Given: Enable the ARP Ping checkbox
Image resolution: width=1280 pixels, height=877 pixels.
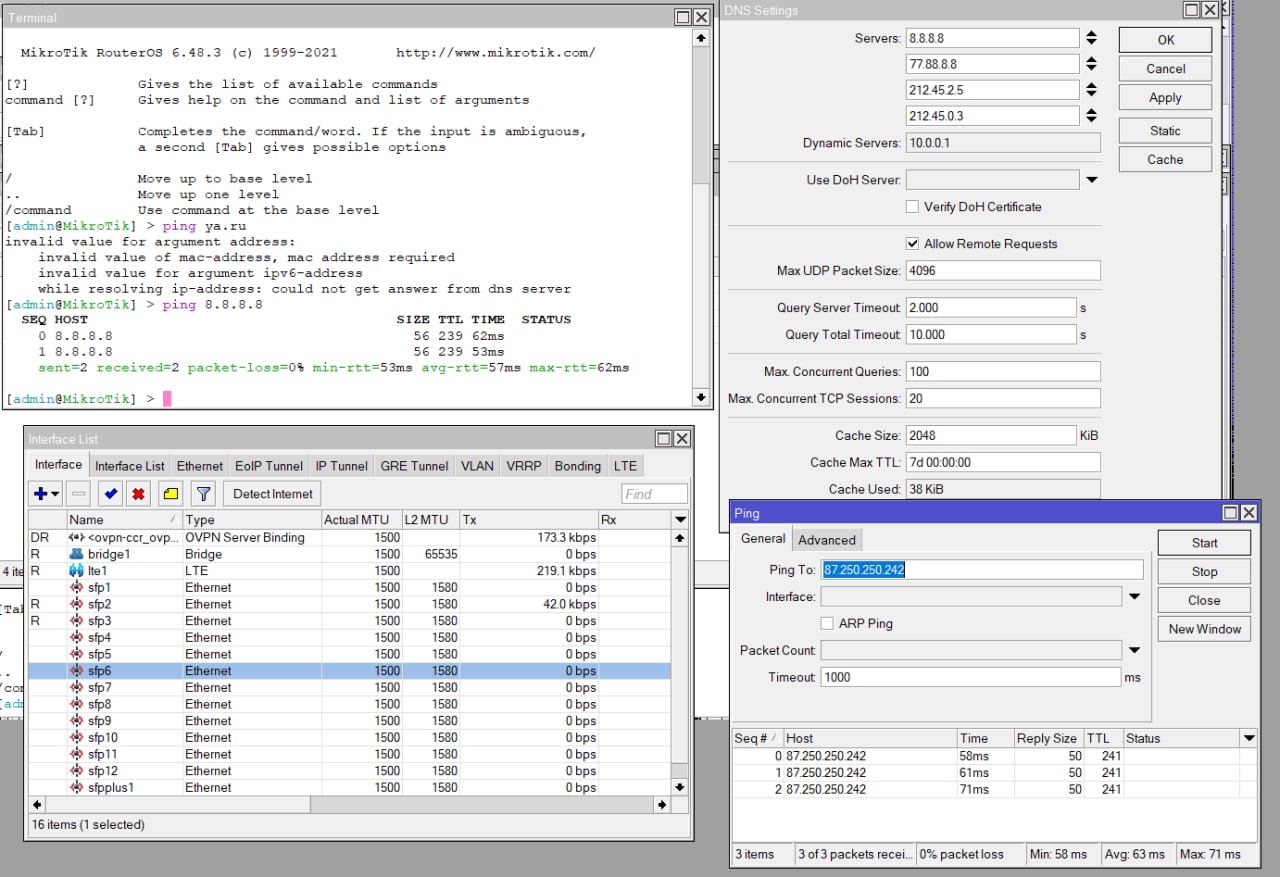Looking at the screenshot, I should coord(827,623).
